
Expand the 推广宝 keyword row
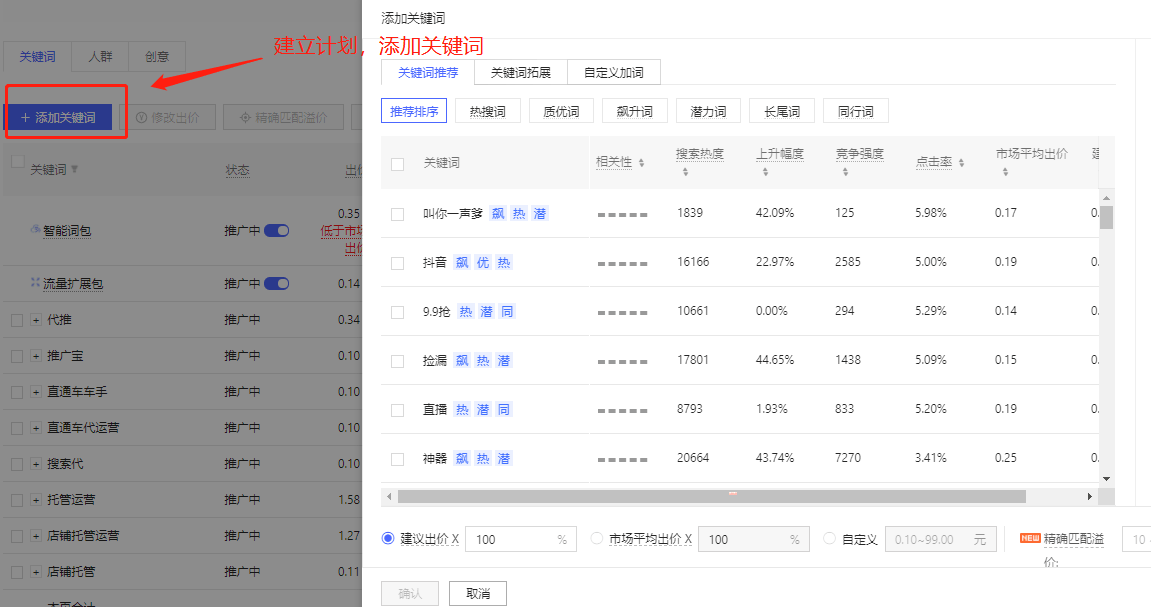(x=35, y=356)
